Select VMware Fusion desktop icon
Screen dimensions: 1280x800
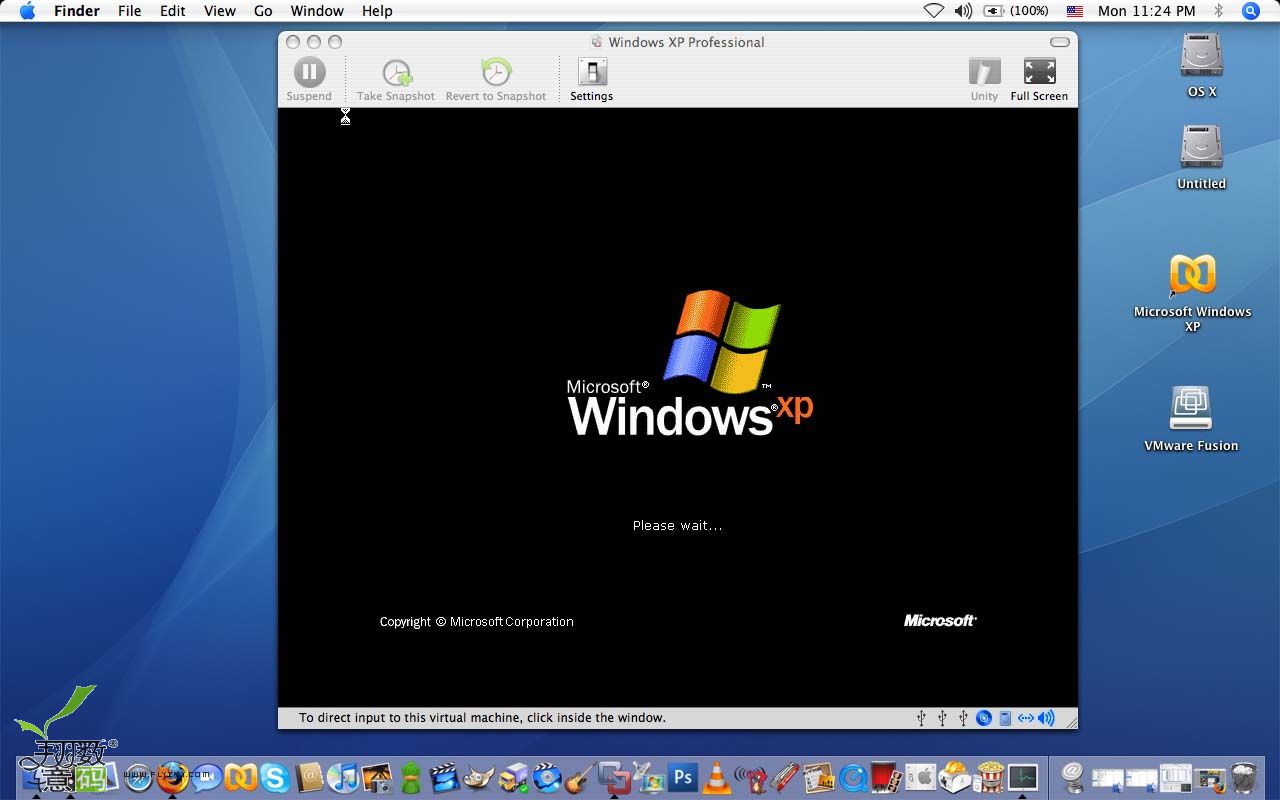point(1191,419)
